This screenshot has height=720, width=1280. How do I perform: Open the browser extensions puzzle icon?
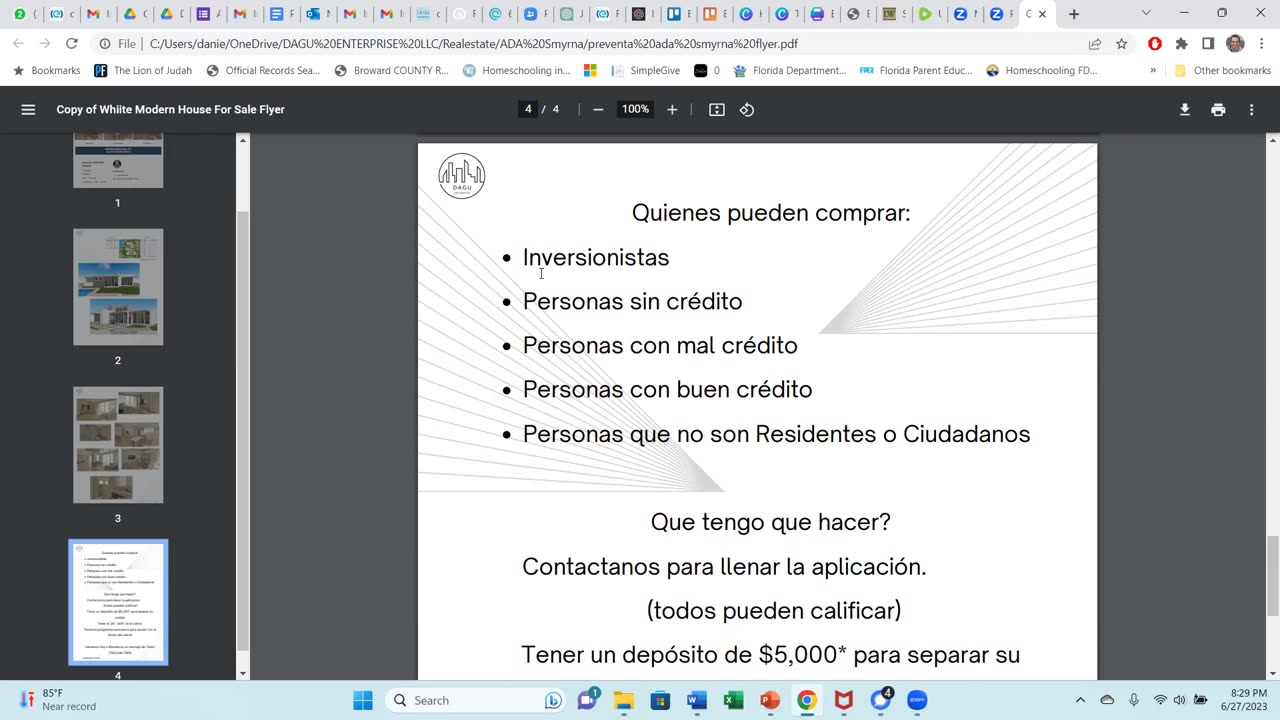1181,44
